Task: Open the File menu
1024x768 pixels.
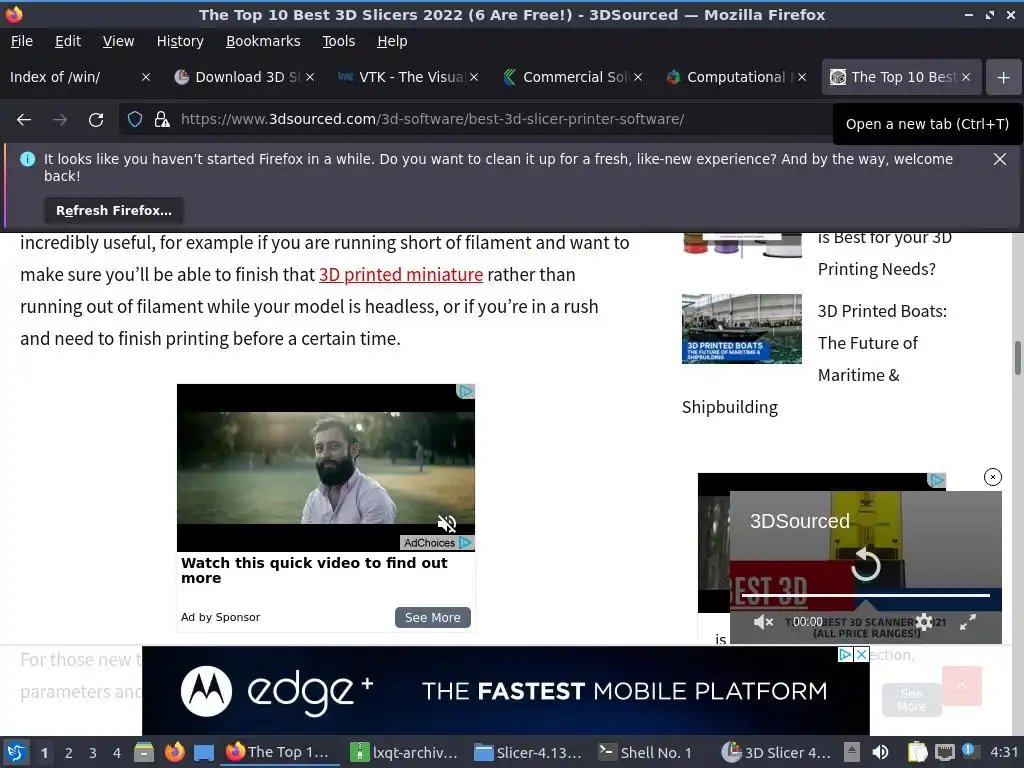Action: [22, 41]
